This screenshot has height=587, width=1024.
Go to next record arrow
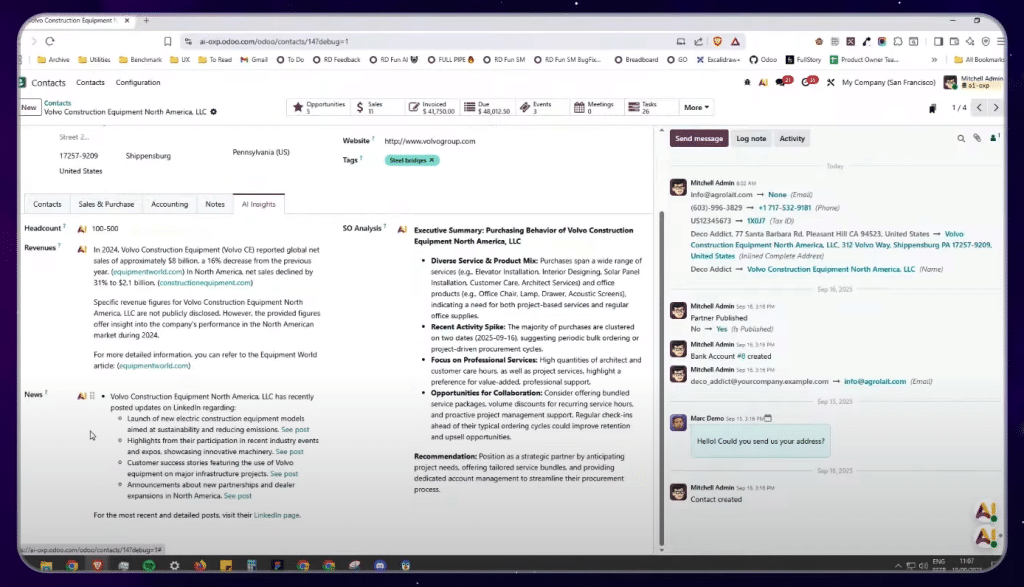click(997, 108)
